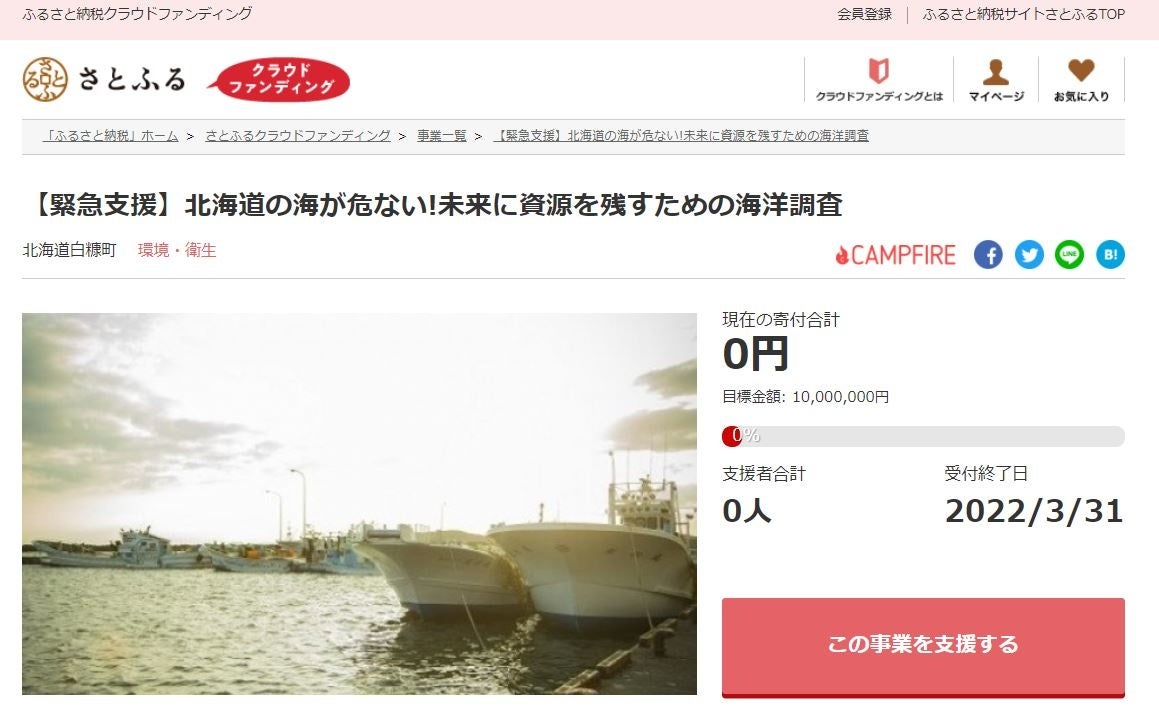Open the CAMPFIRE logo link

click(x=895, y=255)
